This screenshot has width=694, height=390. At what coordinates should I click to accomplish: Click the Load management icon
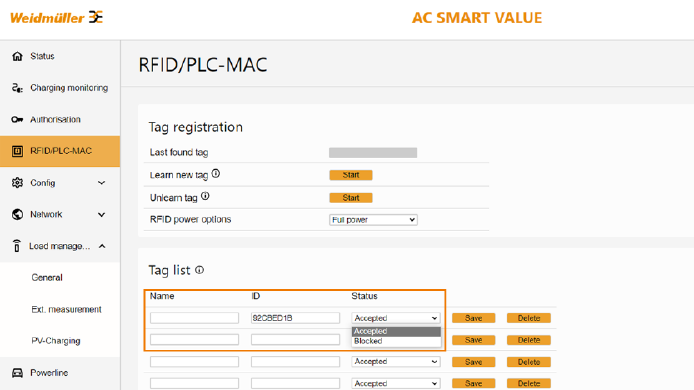pyautogui.click(x=17, y=246)
